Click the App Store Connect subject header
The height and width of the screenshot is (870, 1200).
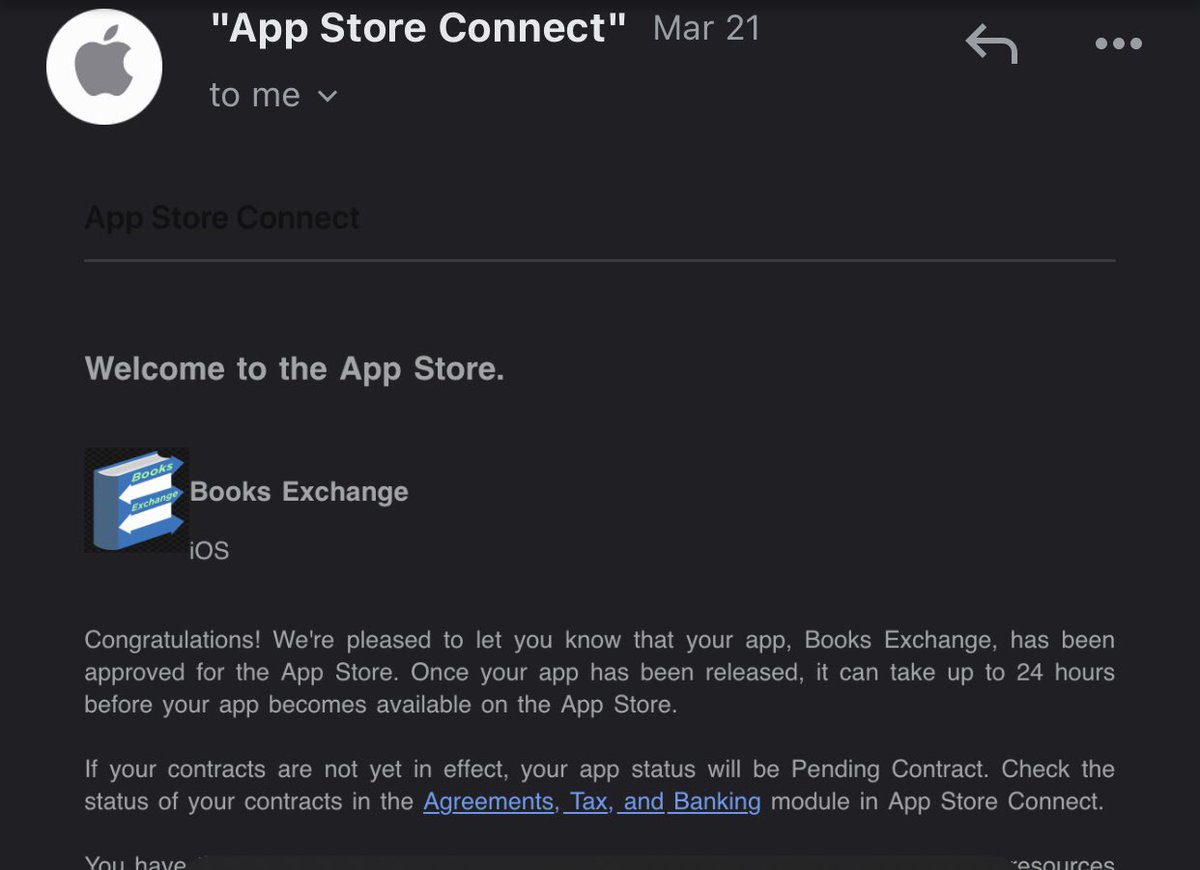pyautogui.click(x=221, y=217)
